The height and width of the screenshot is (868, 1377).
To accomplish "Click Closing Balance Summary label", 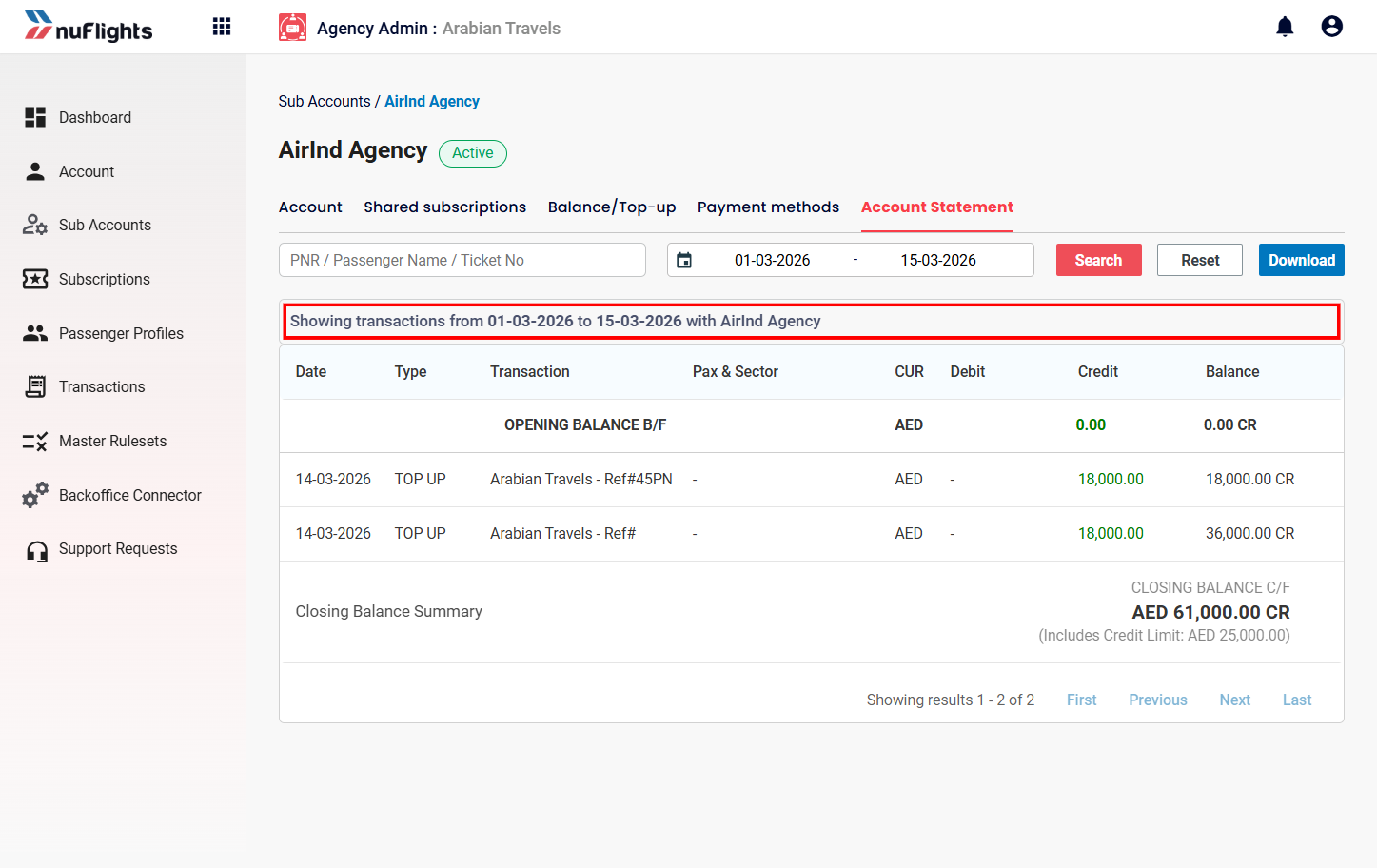I will 389,611.
